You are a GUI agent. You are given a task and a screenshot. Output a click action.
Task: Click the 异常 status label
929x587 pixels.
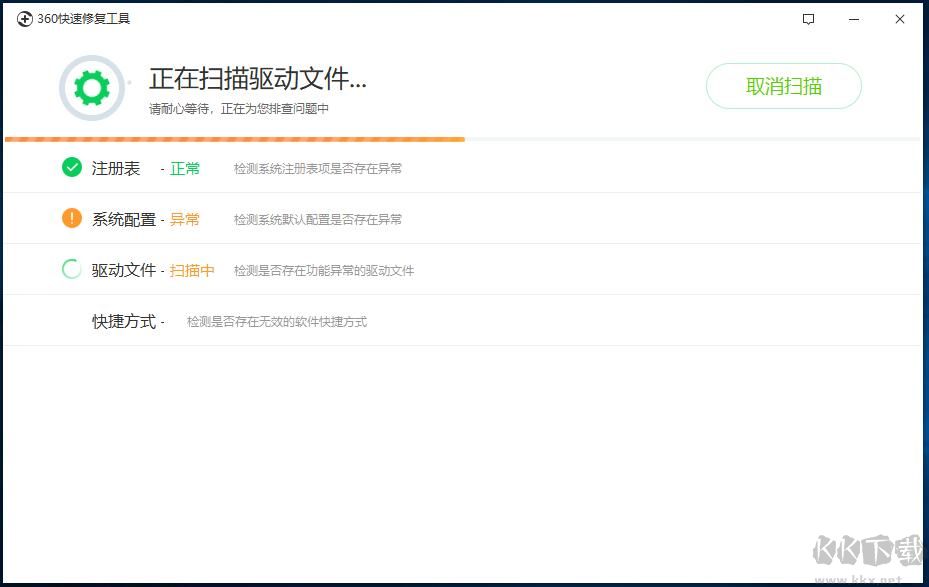184,218
